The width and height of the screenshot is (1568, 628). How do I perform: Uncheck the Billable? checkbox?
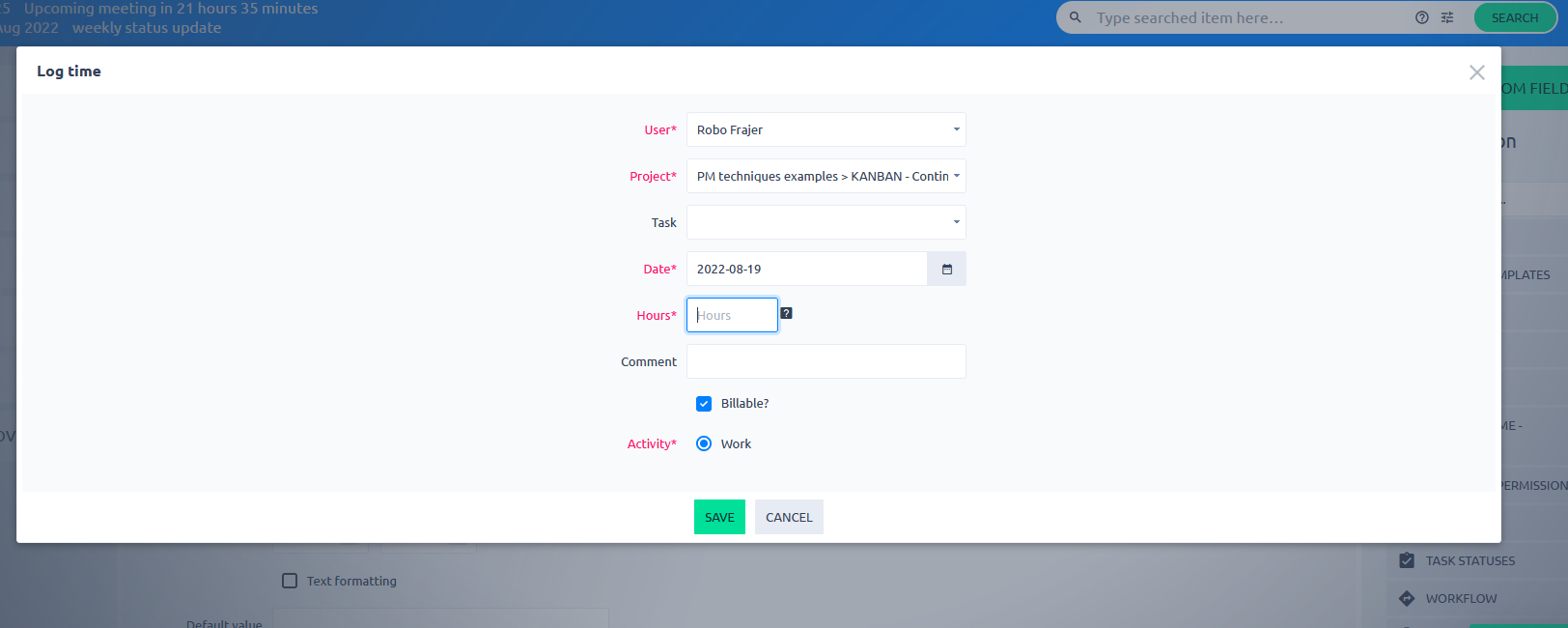pyautogui.click(x=704, y=404)
